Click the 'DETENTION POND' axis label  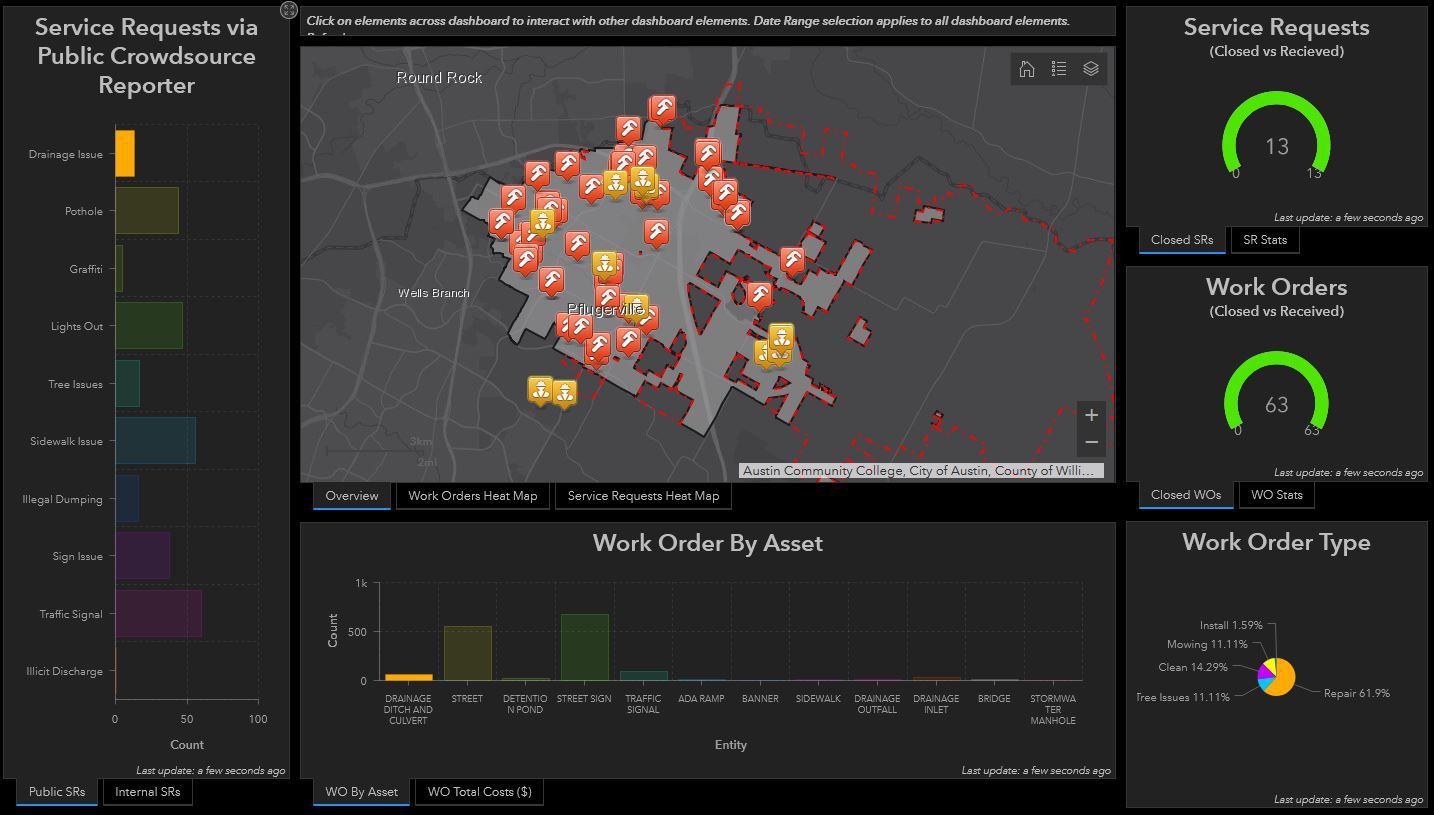click(x=525, y=704)
